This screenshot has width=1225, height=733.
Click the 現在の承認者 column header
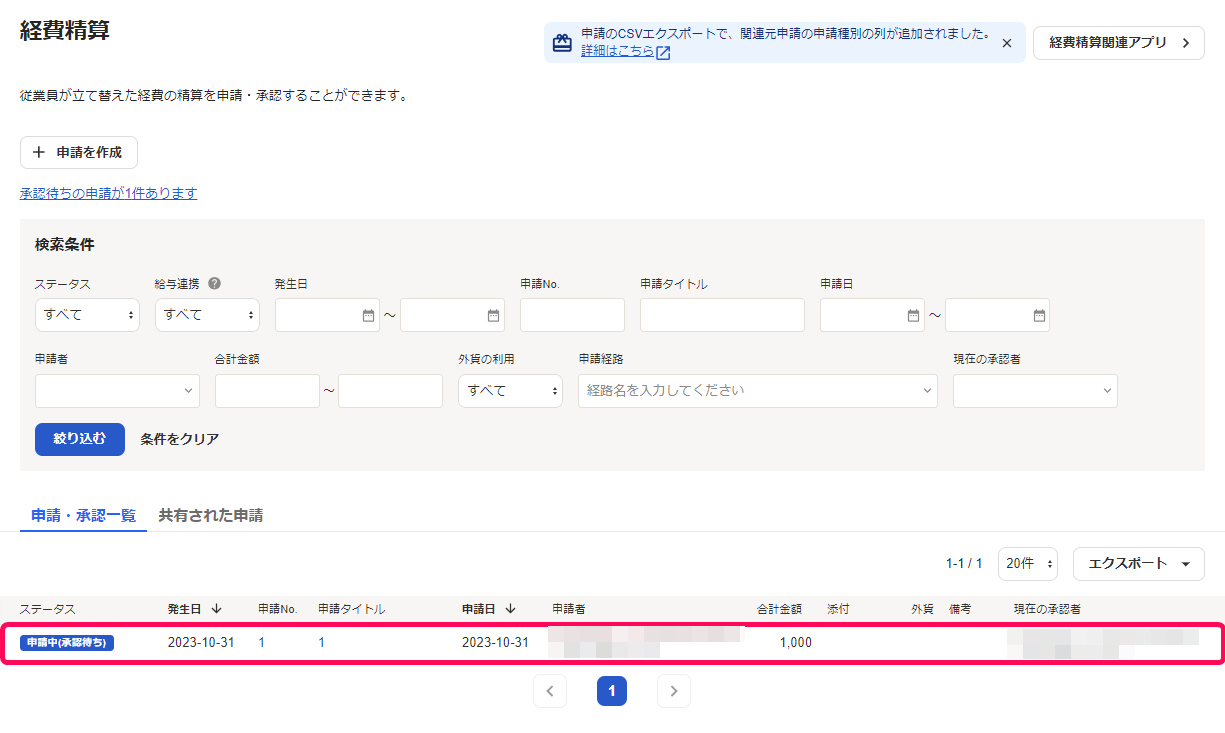(x=1047, y=609)
